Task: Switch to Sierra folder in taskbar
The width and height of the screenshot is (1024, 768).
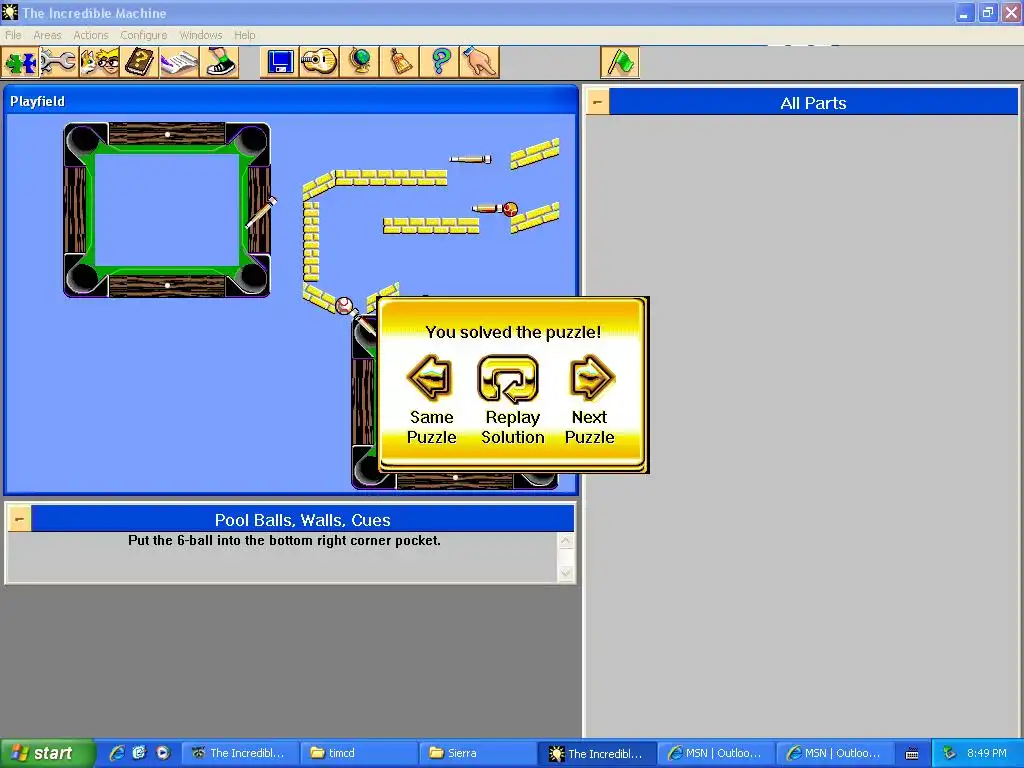Action: point(478,753)
